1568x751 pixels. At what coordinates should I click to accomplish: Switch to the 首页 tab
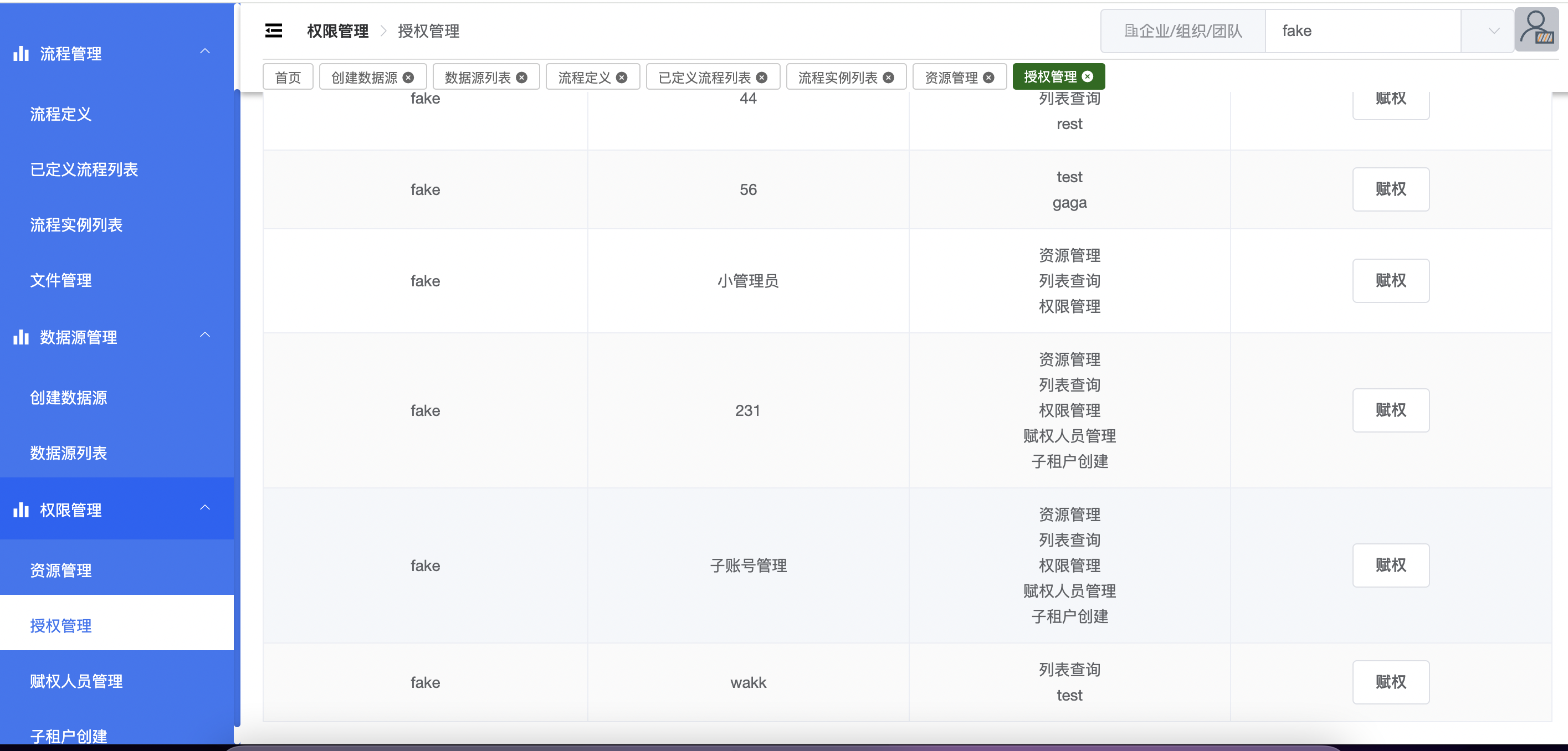(x=288, y=78)
